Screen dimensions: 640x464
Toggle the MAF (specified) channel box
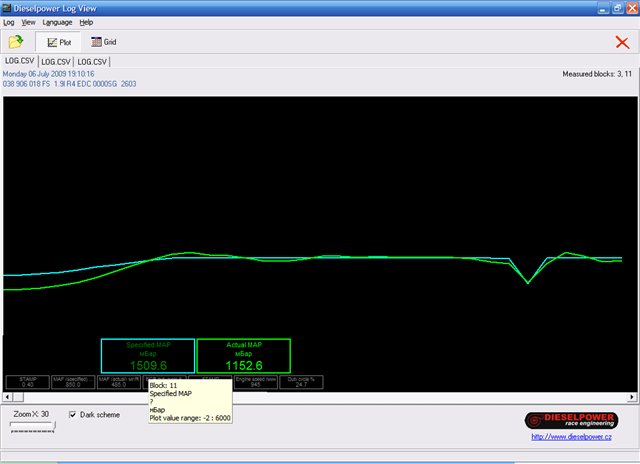(73, 382)
